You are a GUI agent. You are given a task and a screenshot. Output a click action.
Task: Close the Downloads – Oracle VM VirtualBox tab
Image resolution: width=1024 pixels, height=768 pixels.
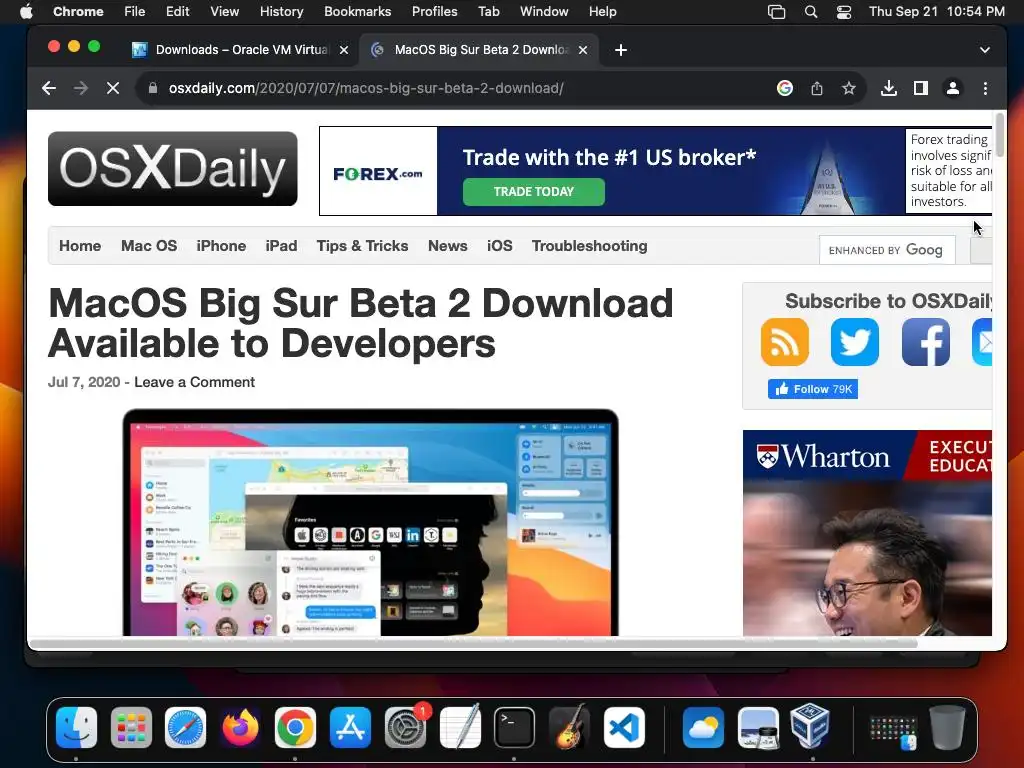[344, 50]
